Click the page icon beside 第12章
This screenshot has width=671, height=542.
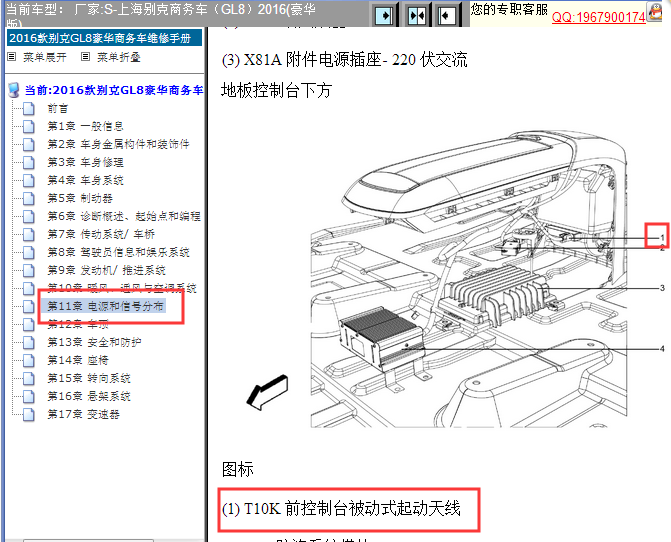[x=29, y=324]
